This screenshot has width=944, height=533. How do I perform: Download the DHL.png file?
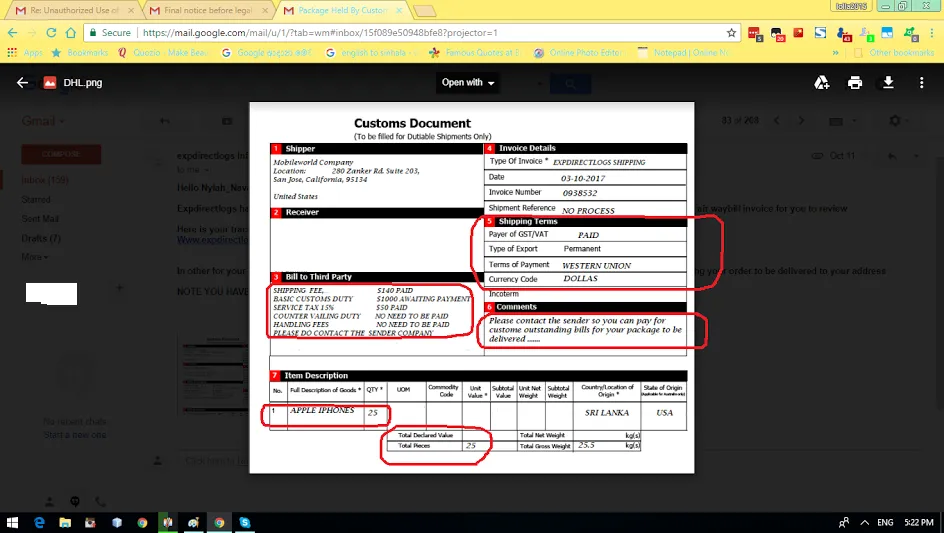point(888,83)
